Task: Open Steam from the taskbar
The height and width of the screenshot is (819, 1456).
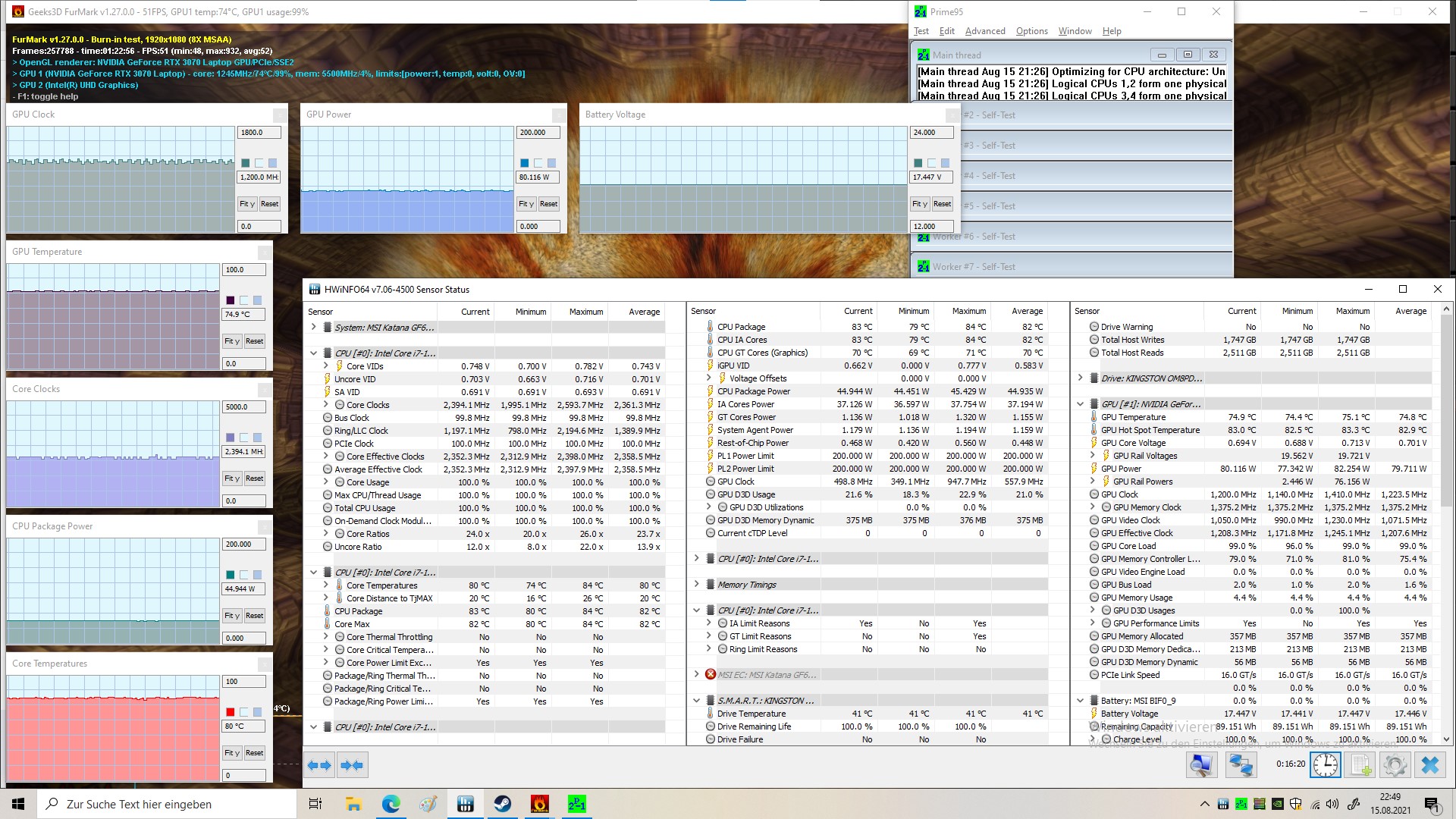Action: 502,804
